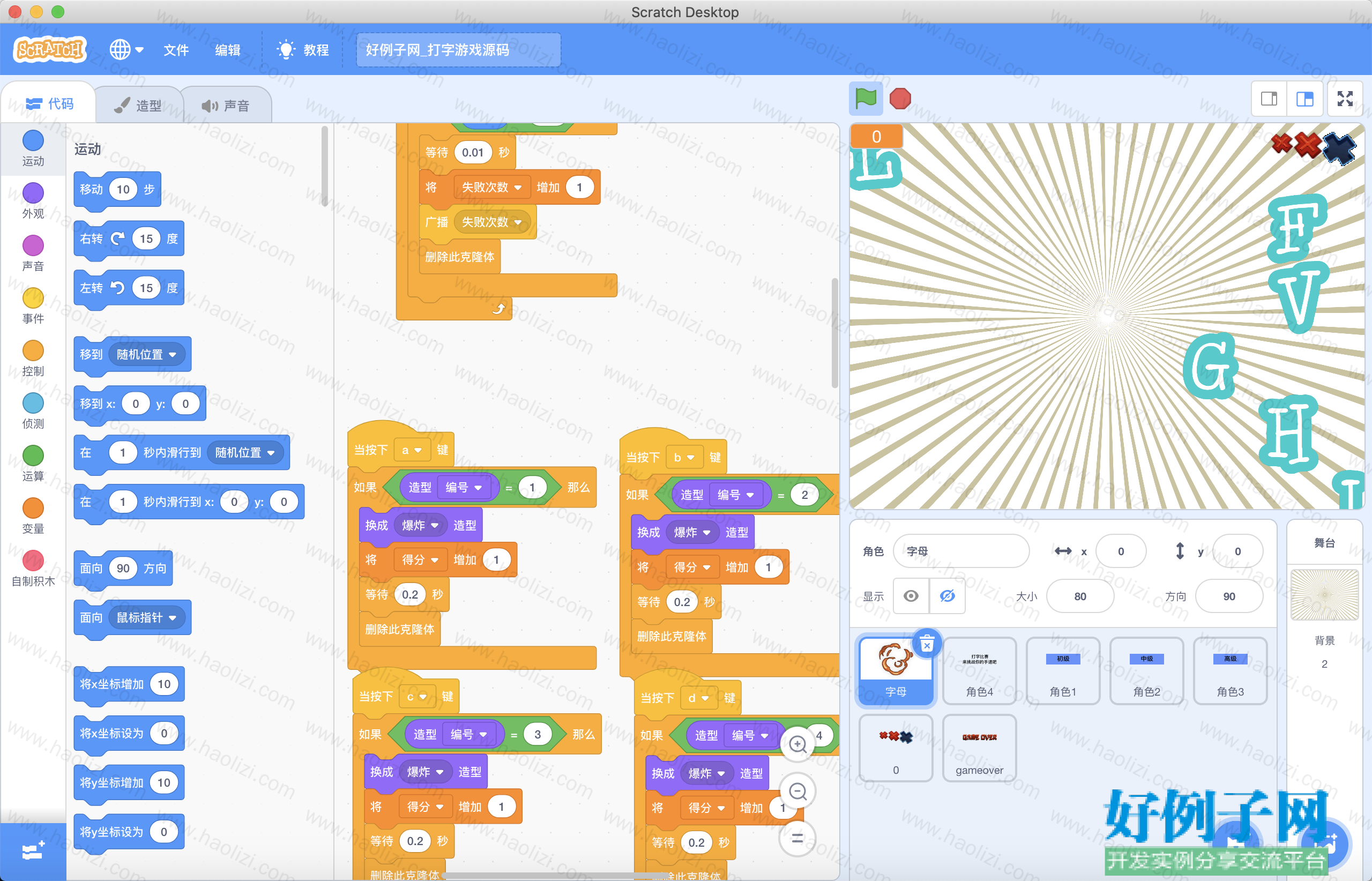This screenshot has height=881, width=1372.
Task: Reset workspace zoom to default
Action: click(797, 839)
